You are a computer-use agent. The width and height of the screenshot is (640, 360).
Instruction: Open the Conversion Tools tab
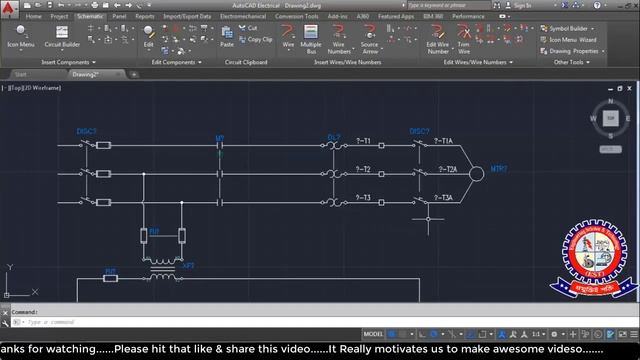coord(297,16)
